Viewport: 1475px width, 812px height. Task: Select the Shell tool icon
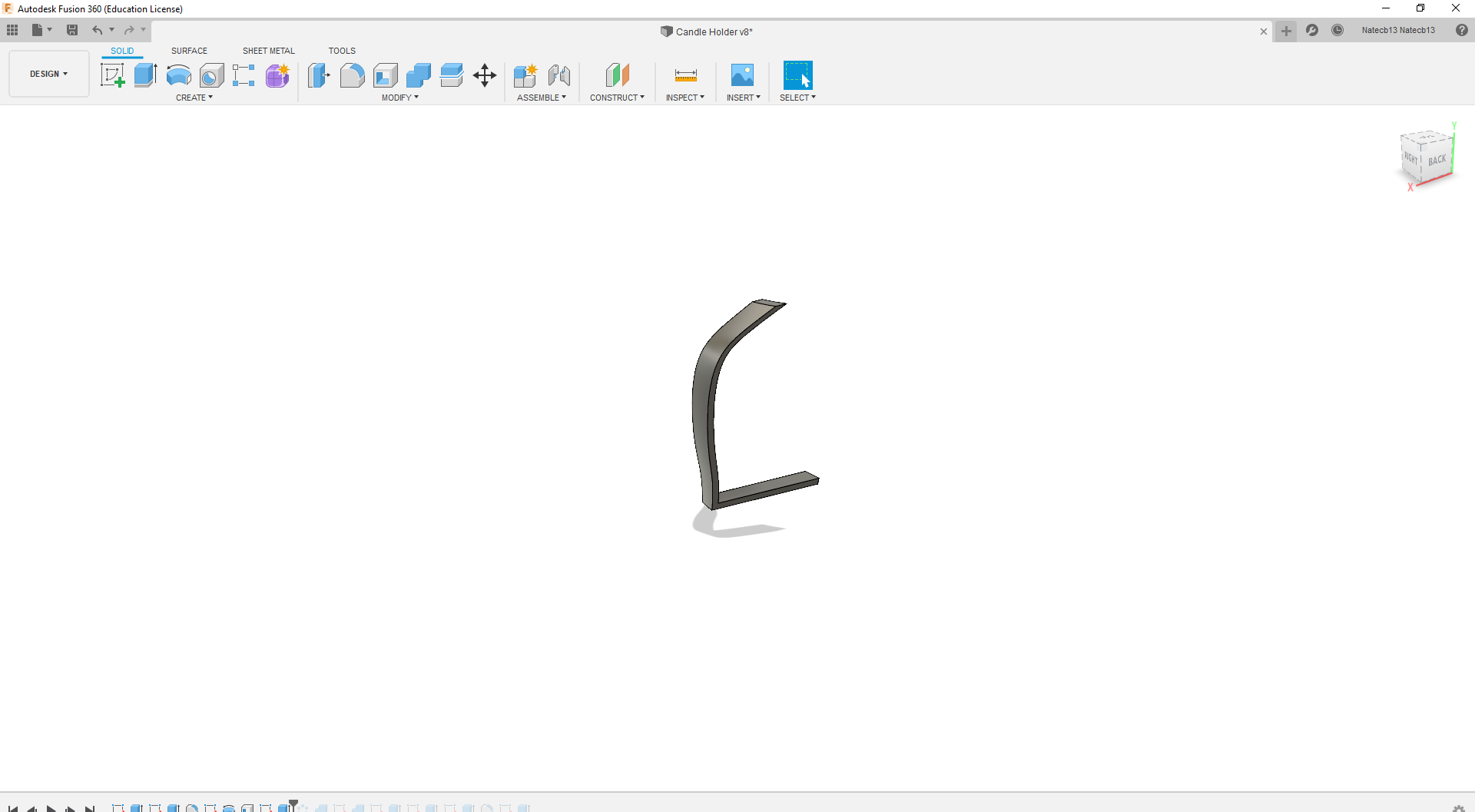click(x=385, y=75)
